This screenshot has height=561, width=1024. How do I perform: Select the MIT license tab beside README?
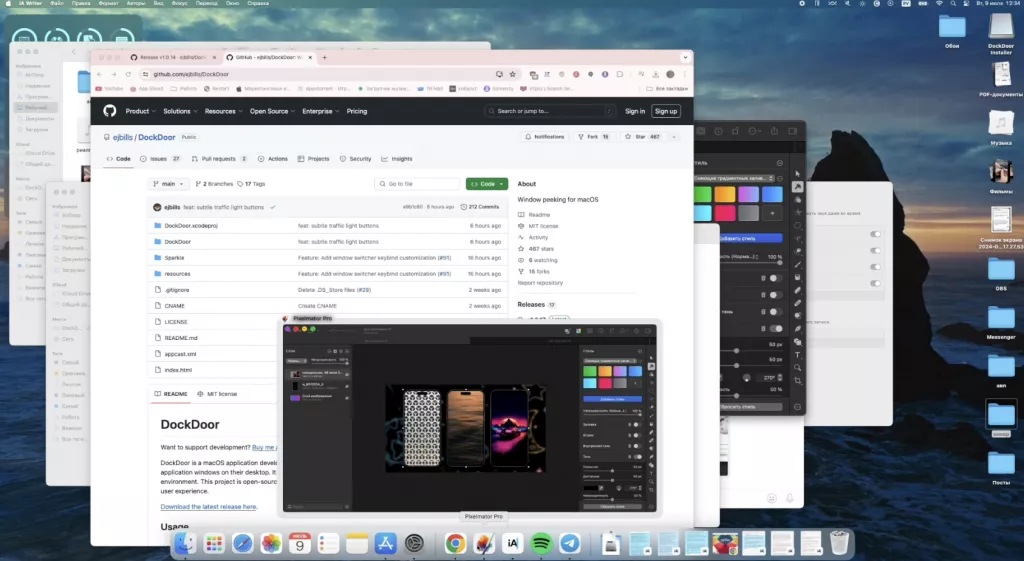217,394
